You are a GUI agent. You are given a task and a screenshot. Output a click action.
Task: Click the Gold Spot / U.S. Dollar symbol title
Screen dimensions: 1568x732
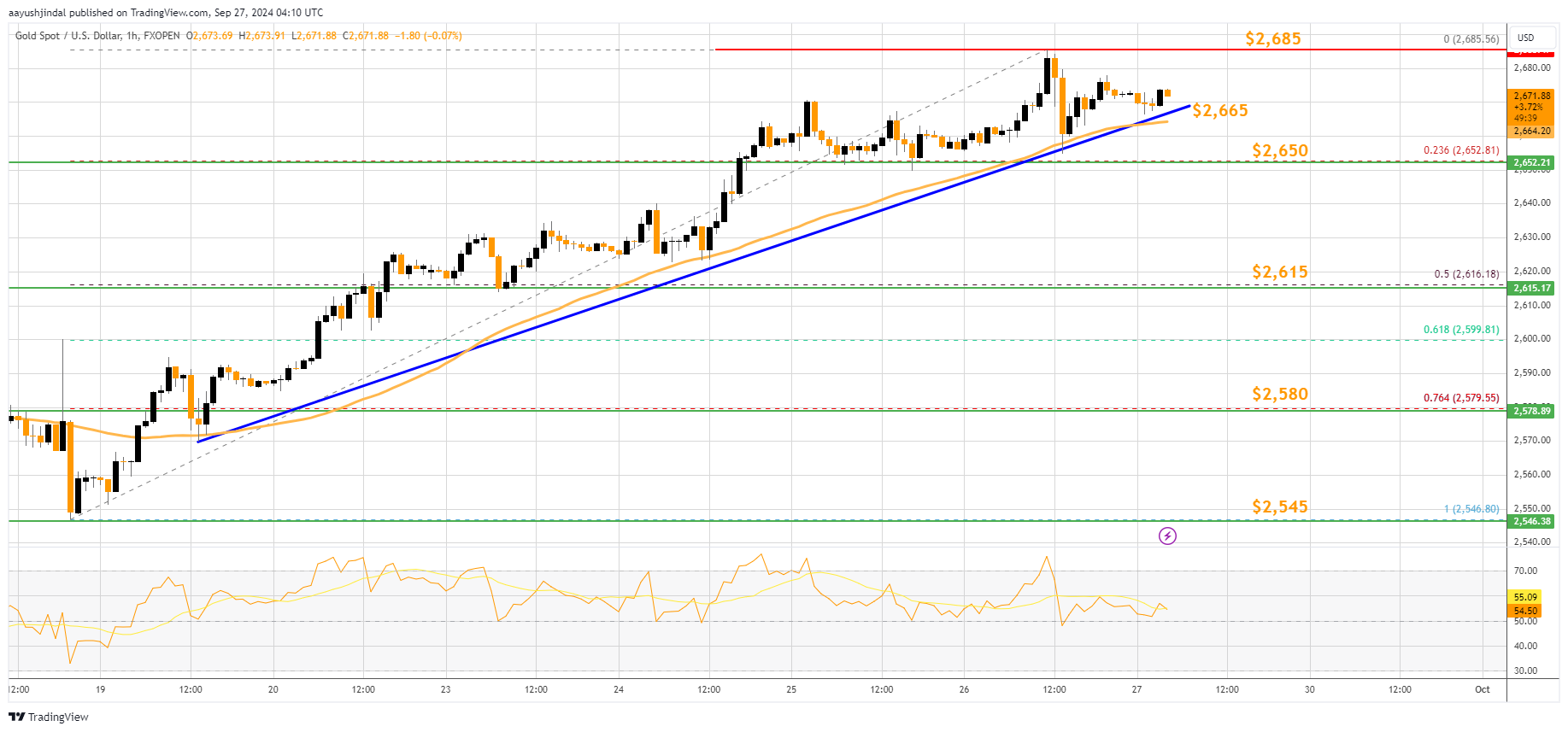76,36
